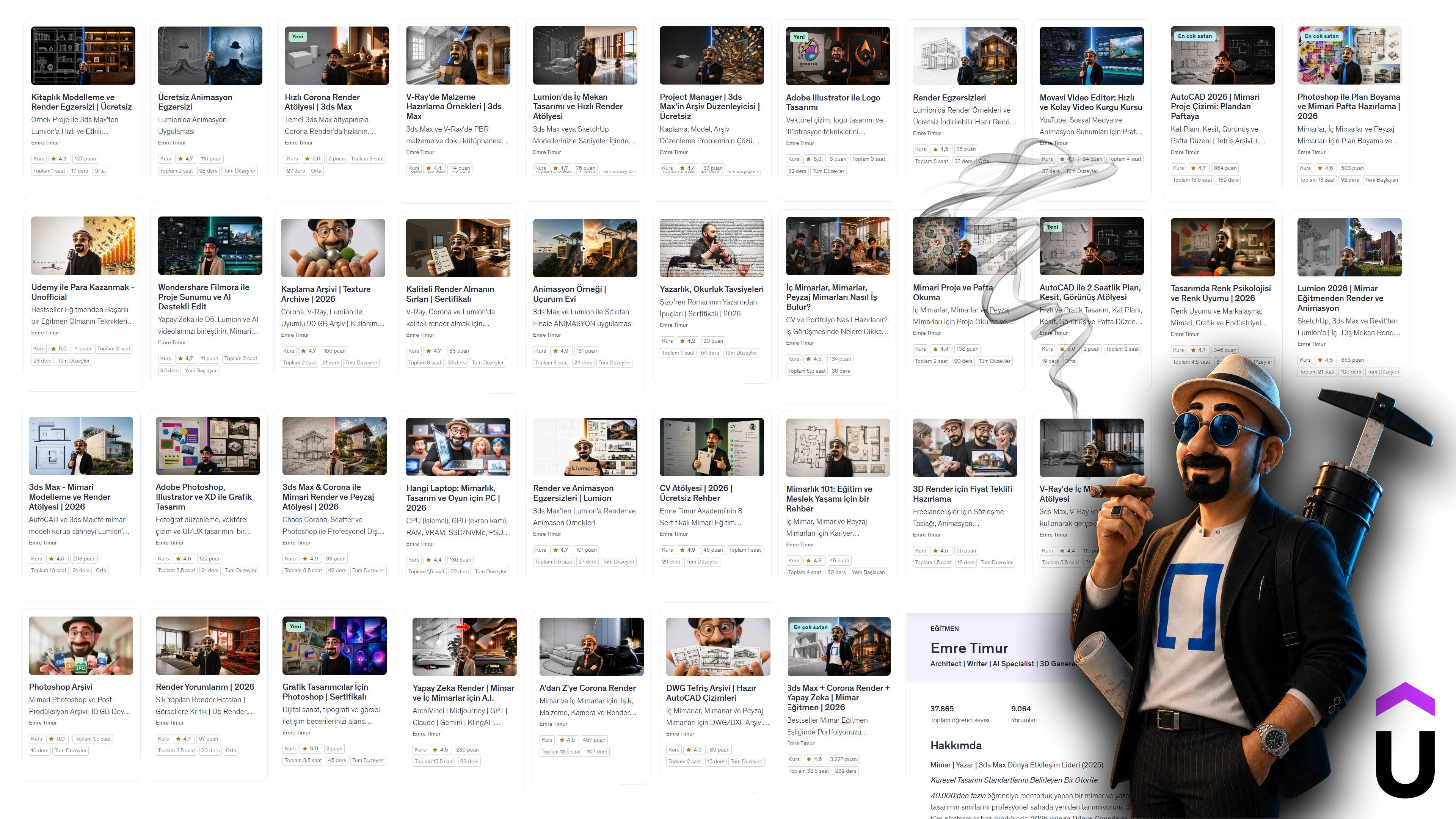Viewport: 1456px width, 819px height.
Task: Open the Render Yorumlarım 2026 thumbnail
Action: tap(208, 645)
